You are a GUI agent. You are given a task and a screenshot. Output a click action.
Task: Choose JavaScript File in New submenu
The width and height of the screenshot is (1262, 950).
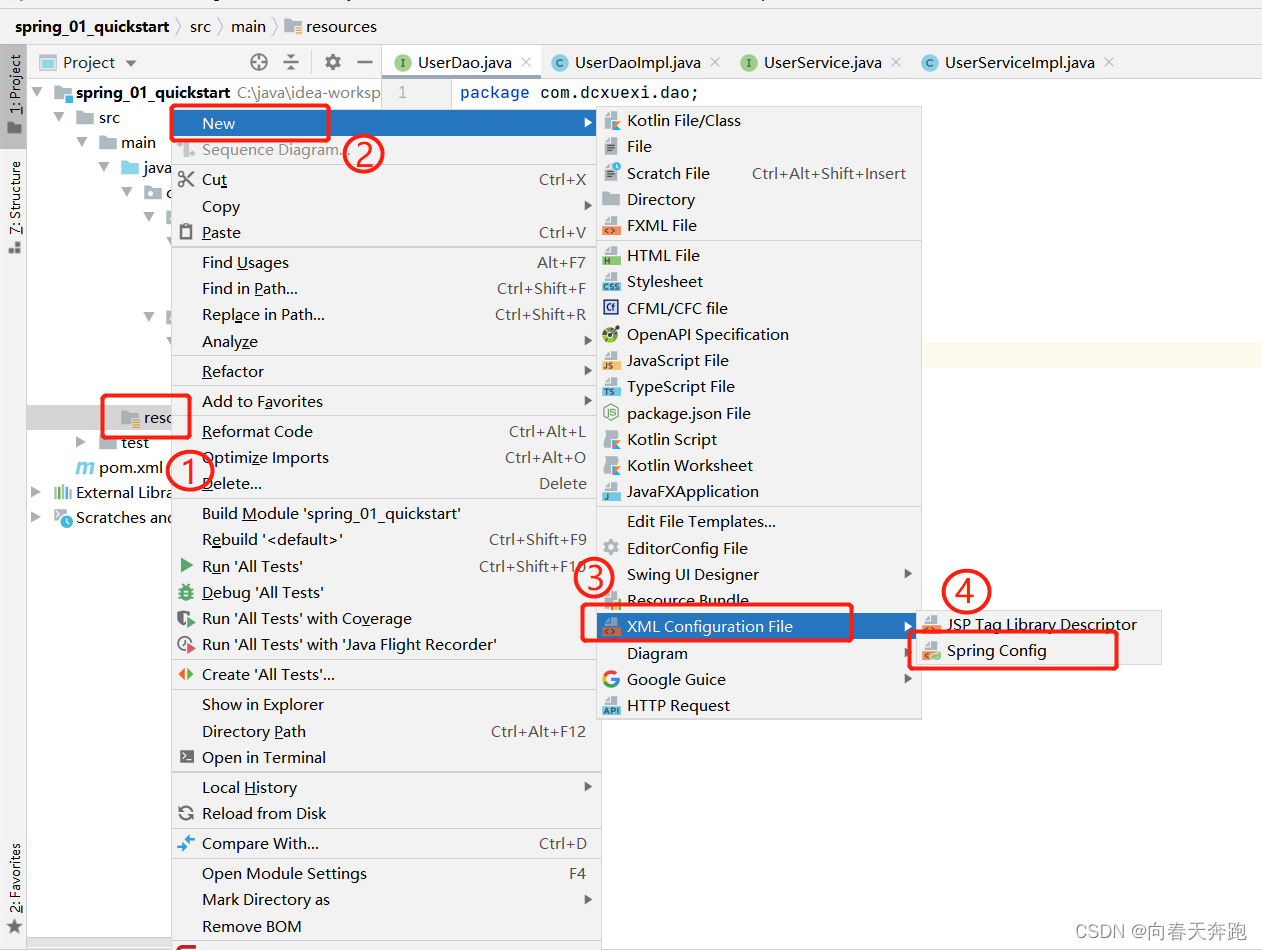coord(758,360)
